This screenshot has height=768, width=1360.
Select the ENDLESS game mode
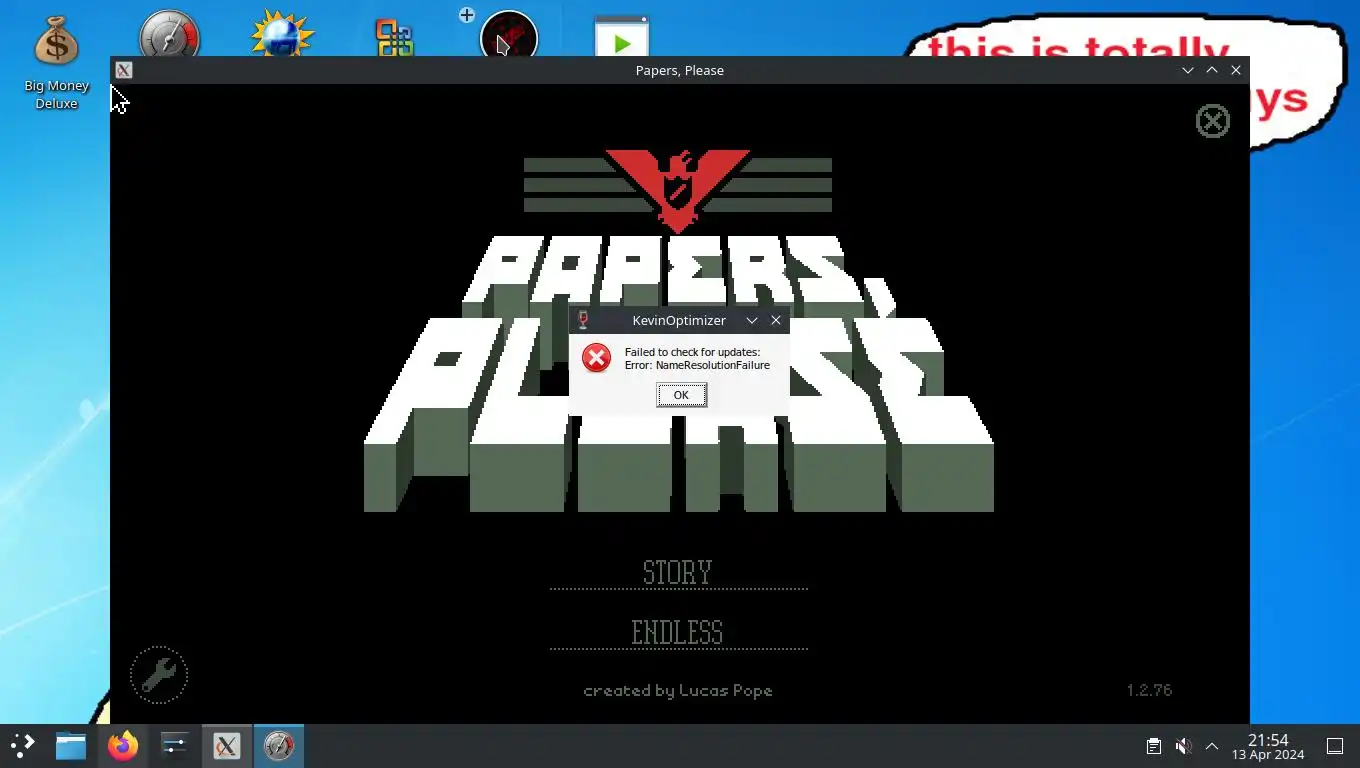coord(677,633)
